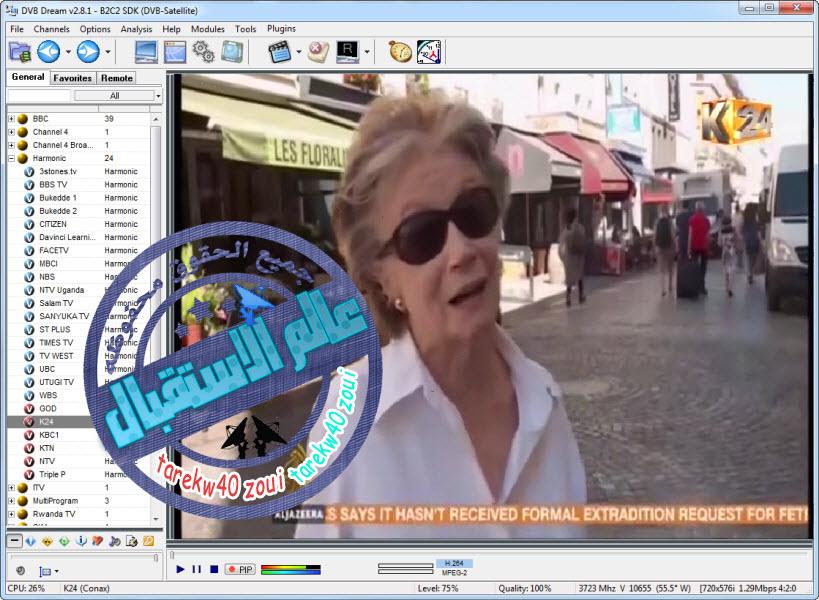819x600 pixels.
Task: Open the channel list folder toolbar icon
Action: 20,52
